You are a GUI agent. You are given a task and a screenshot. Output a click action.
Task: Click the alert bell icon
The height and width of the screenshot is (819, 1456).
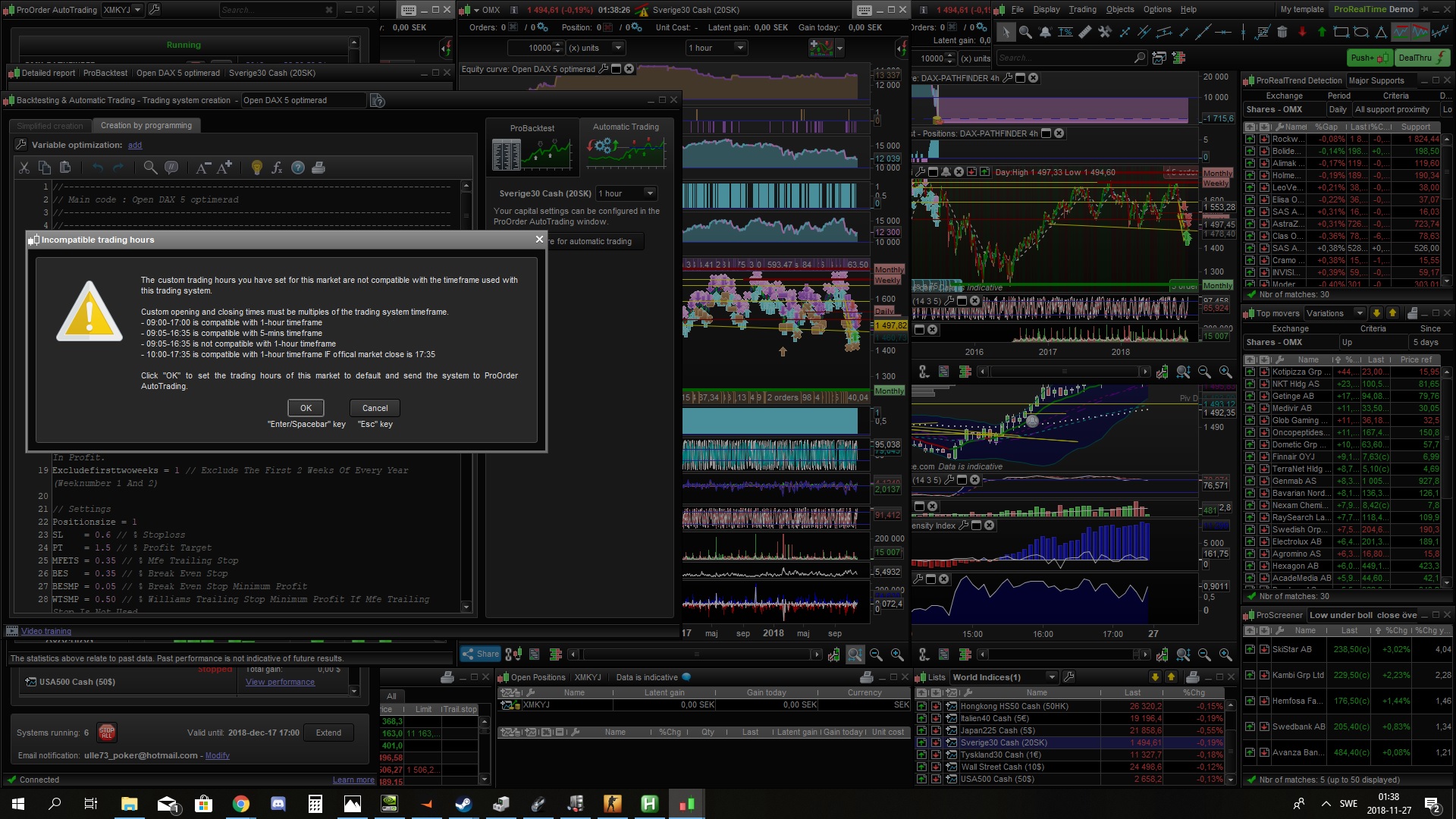[x=1045, y=32]
